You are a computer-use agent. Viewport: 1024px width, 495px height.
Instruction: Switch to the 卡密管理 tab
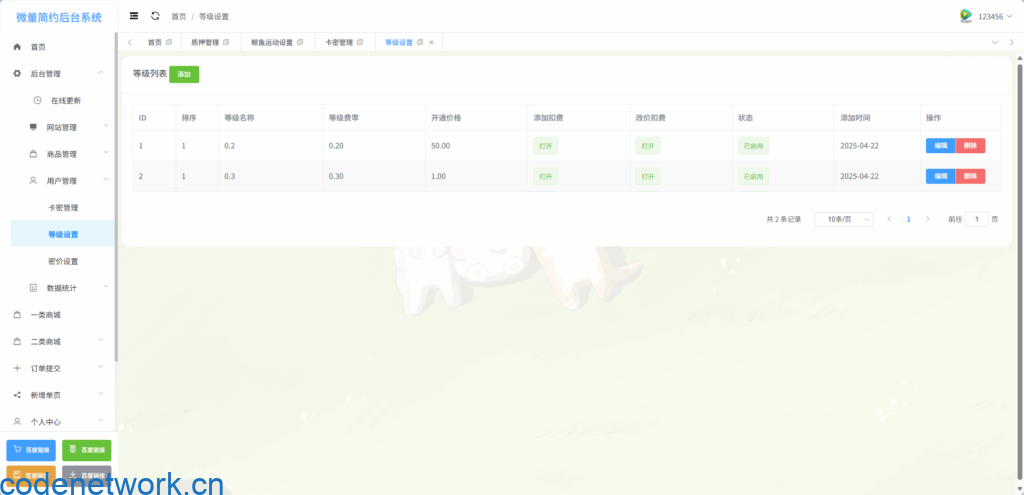(x=339, y=42)
